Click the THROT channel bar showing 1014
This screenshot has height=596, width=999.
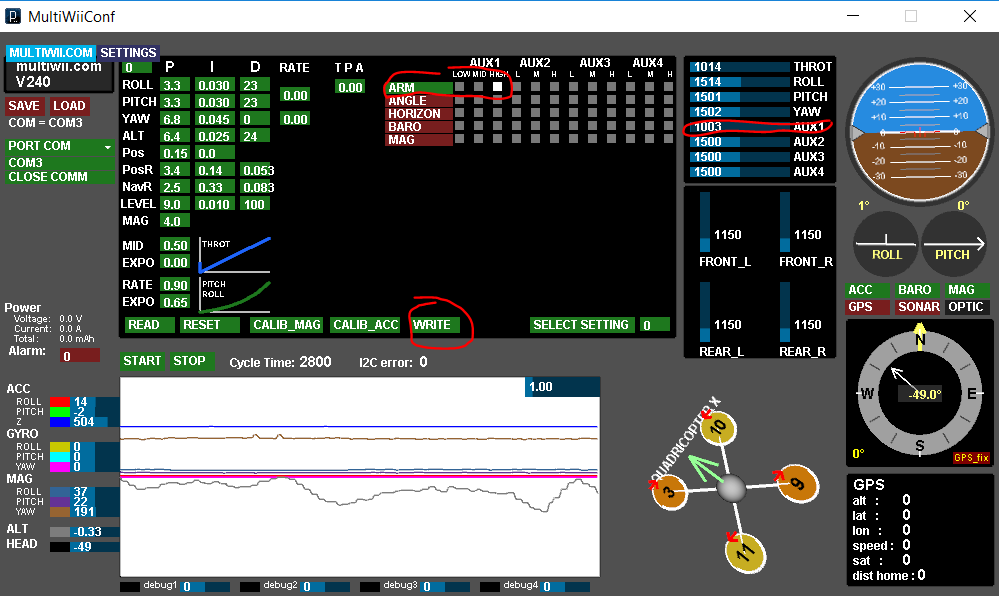click(740, 67)
